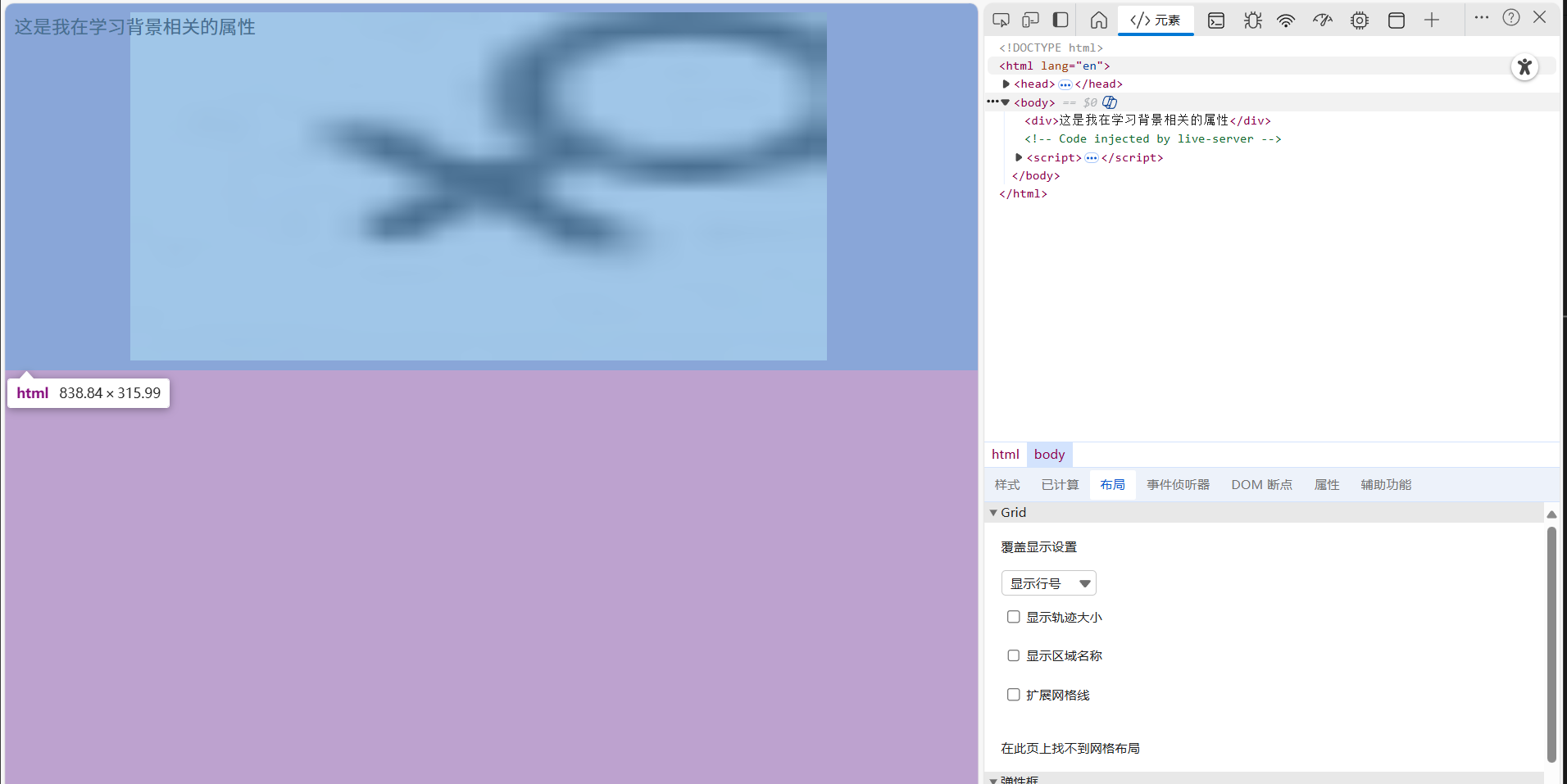
Task: Open the 事件侦听器 tab
Action: point(1178,485)
